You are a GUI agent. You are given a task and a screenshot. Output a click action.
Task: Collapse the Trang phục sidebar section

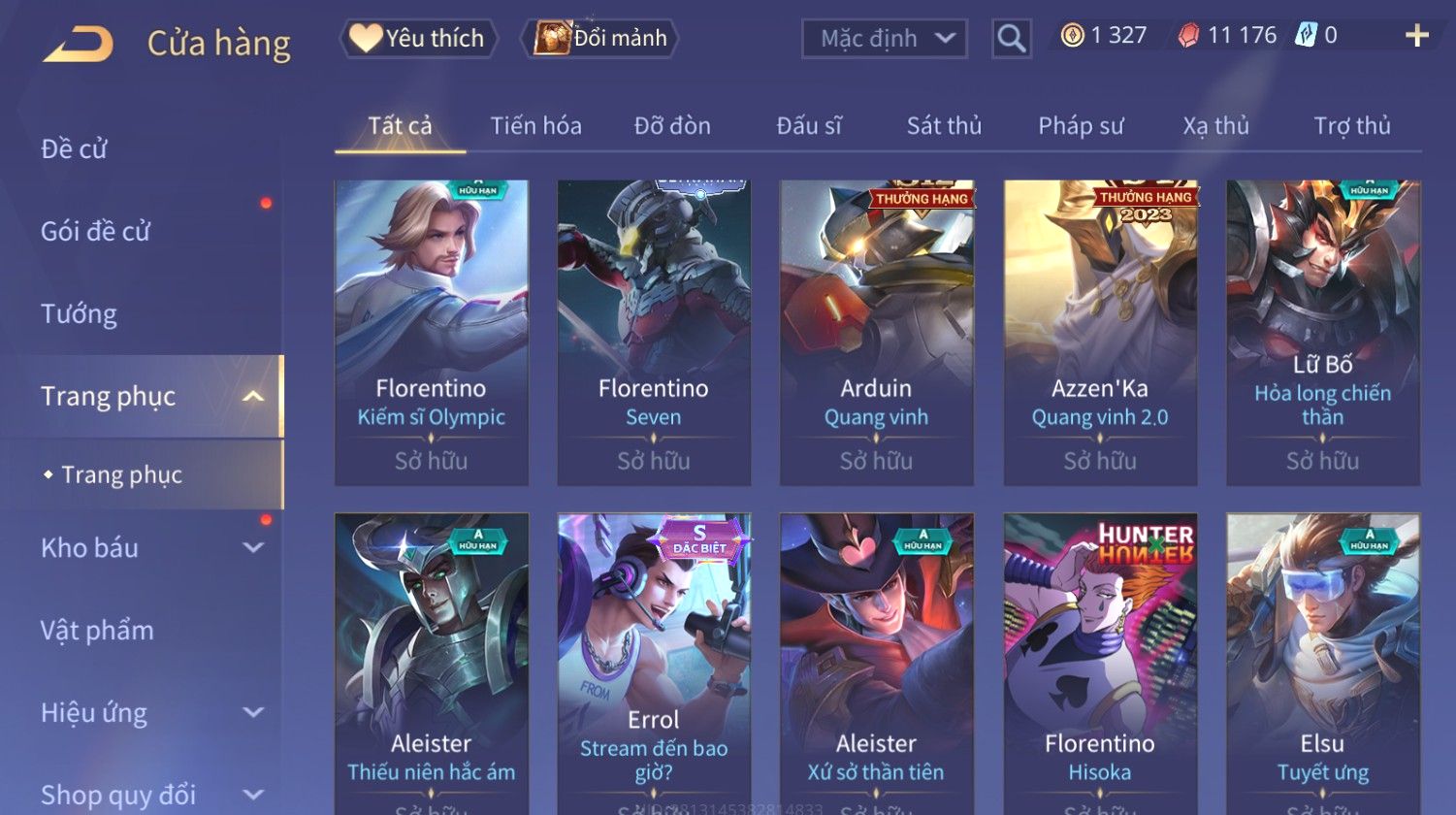tap(252, 396)
